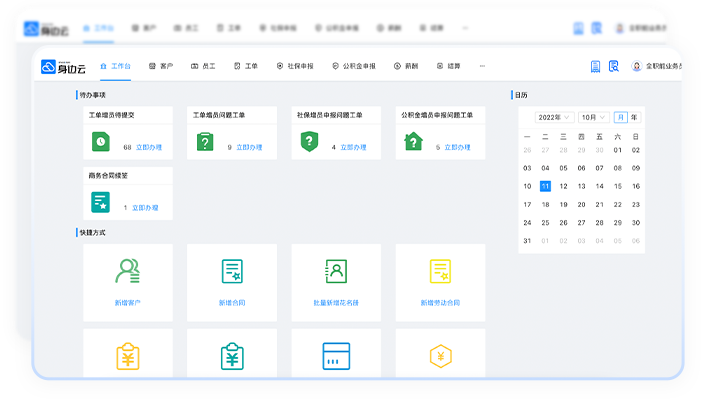Select highlighted date 11 in calendar
This screenshot has height=399, width=701.
tap(545, 186)
